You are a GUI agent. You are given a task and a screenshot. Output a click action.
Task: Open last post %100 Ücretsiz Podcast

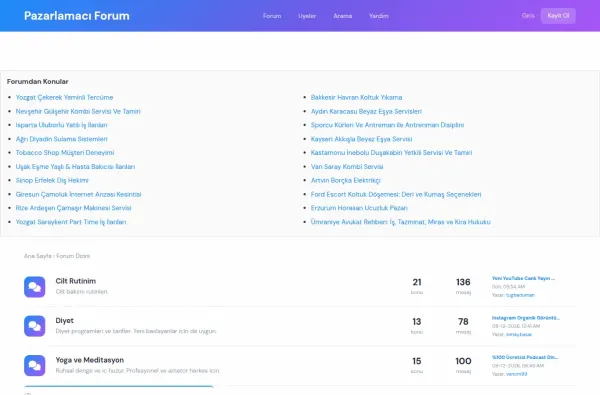click(525, 357)
